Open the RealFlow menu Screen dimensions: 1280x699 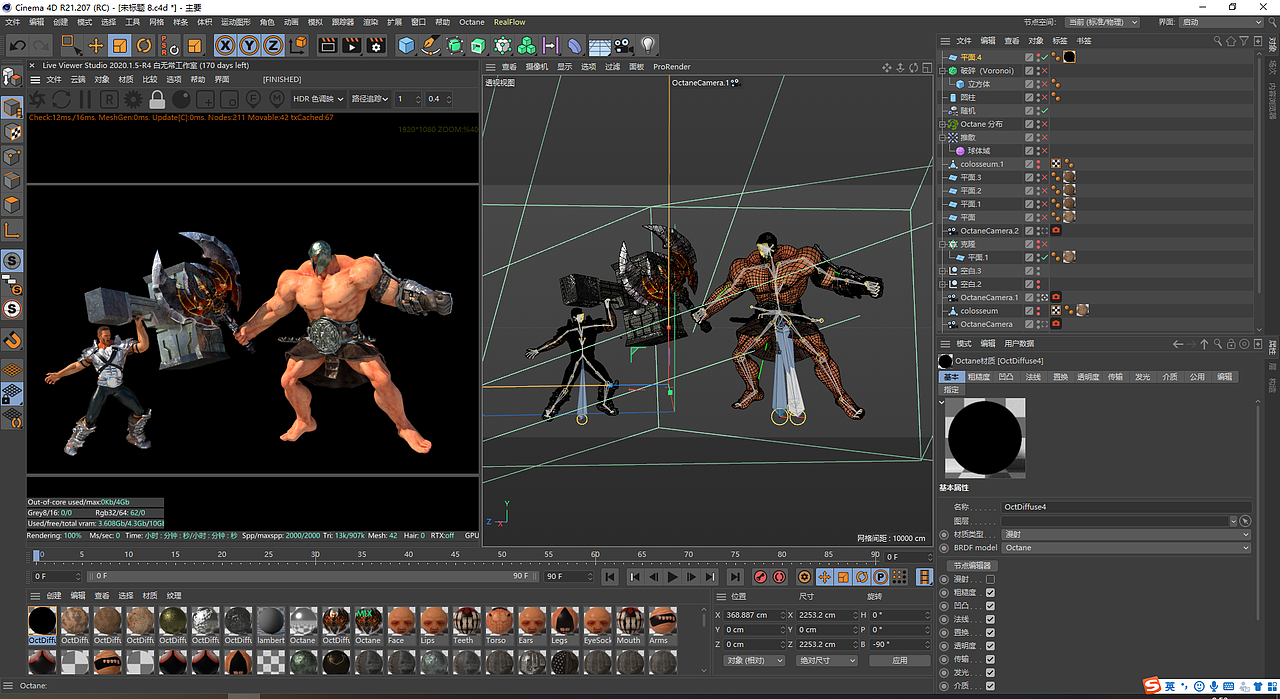point(509,22)
